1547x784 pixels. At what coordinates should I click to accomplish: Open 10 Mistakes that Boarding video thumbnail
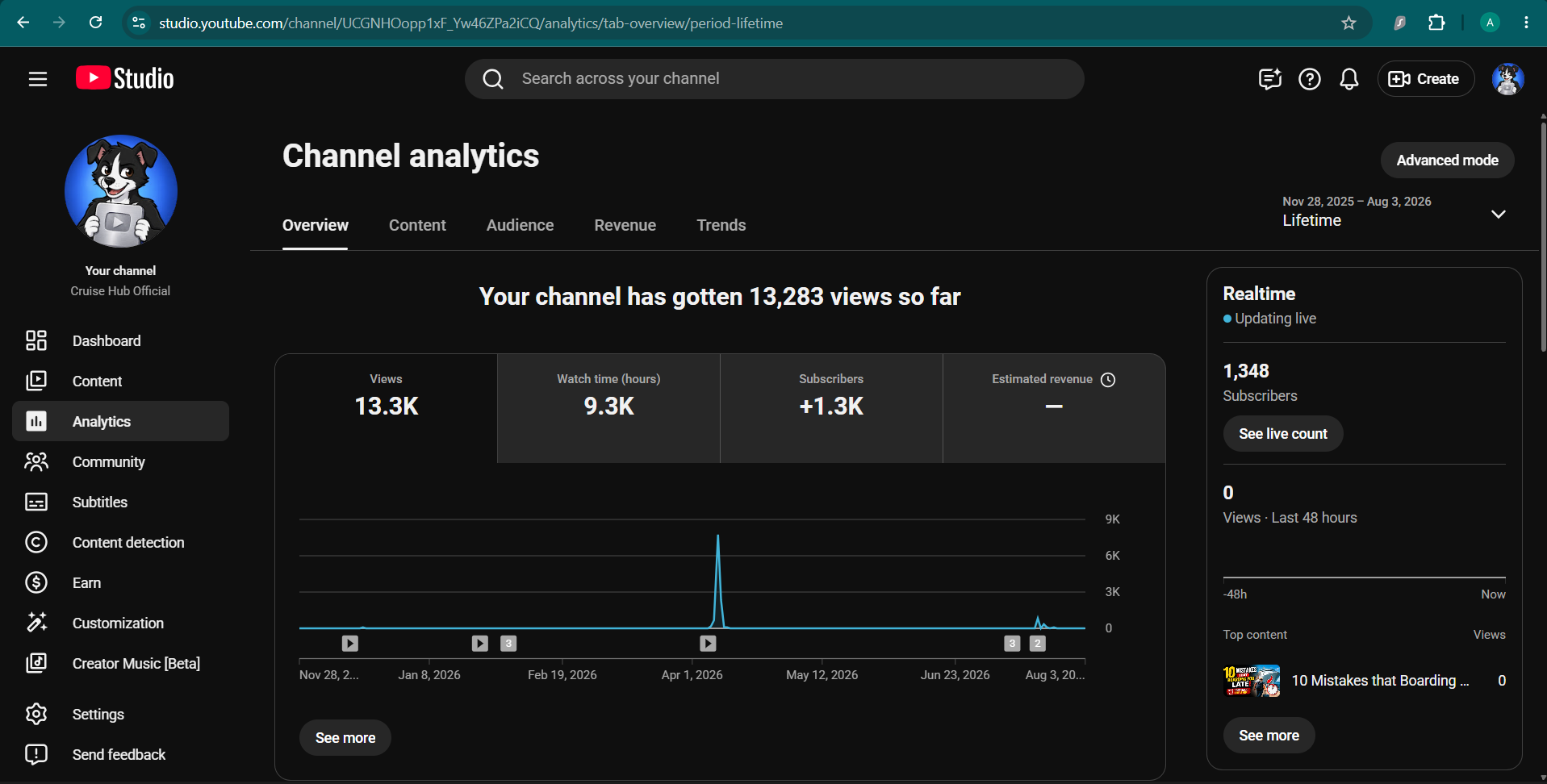1252,681
